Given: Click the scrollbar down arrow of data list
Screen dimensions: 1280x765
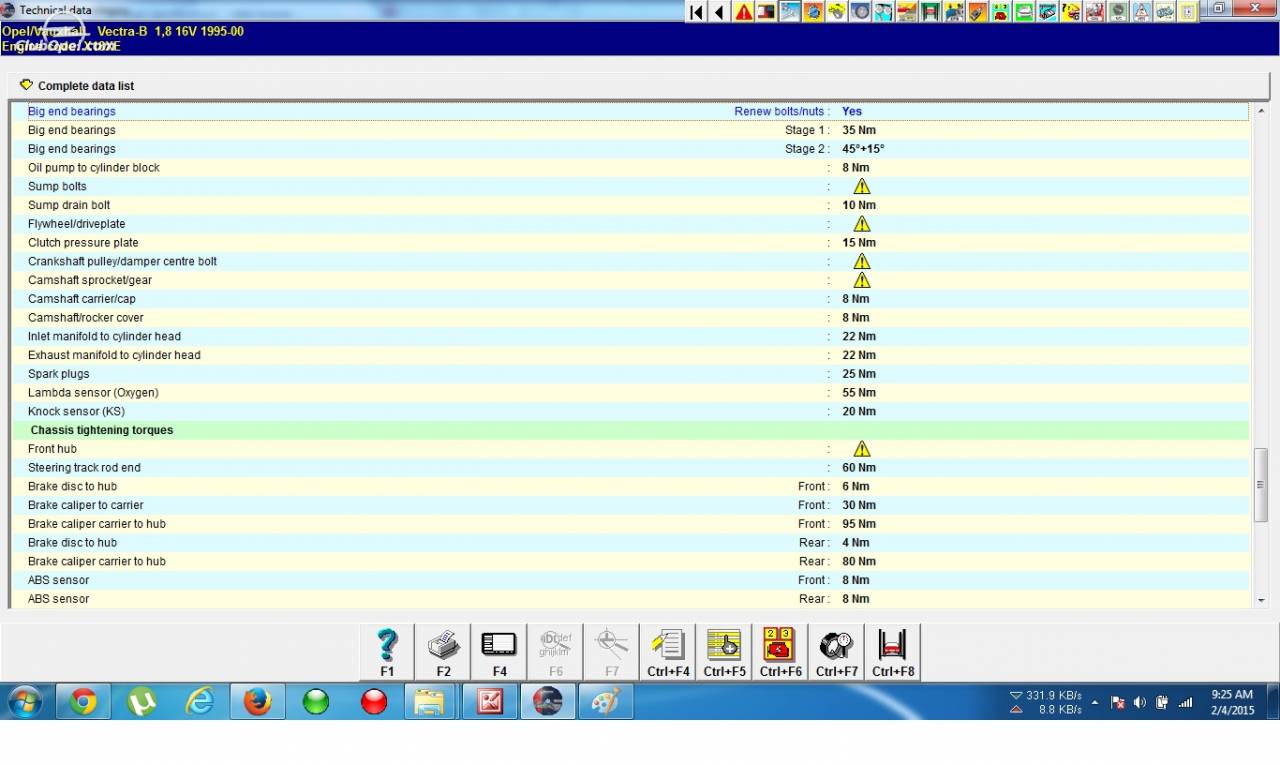Looking at the screenshot, I should (x=1261, y=600).
